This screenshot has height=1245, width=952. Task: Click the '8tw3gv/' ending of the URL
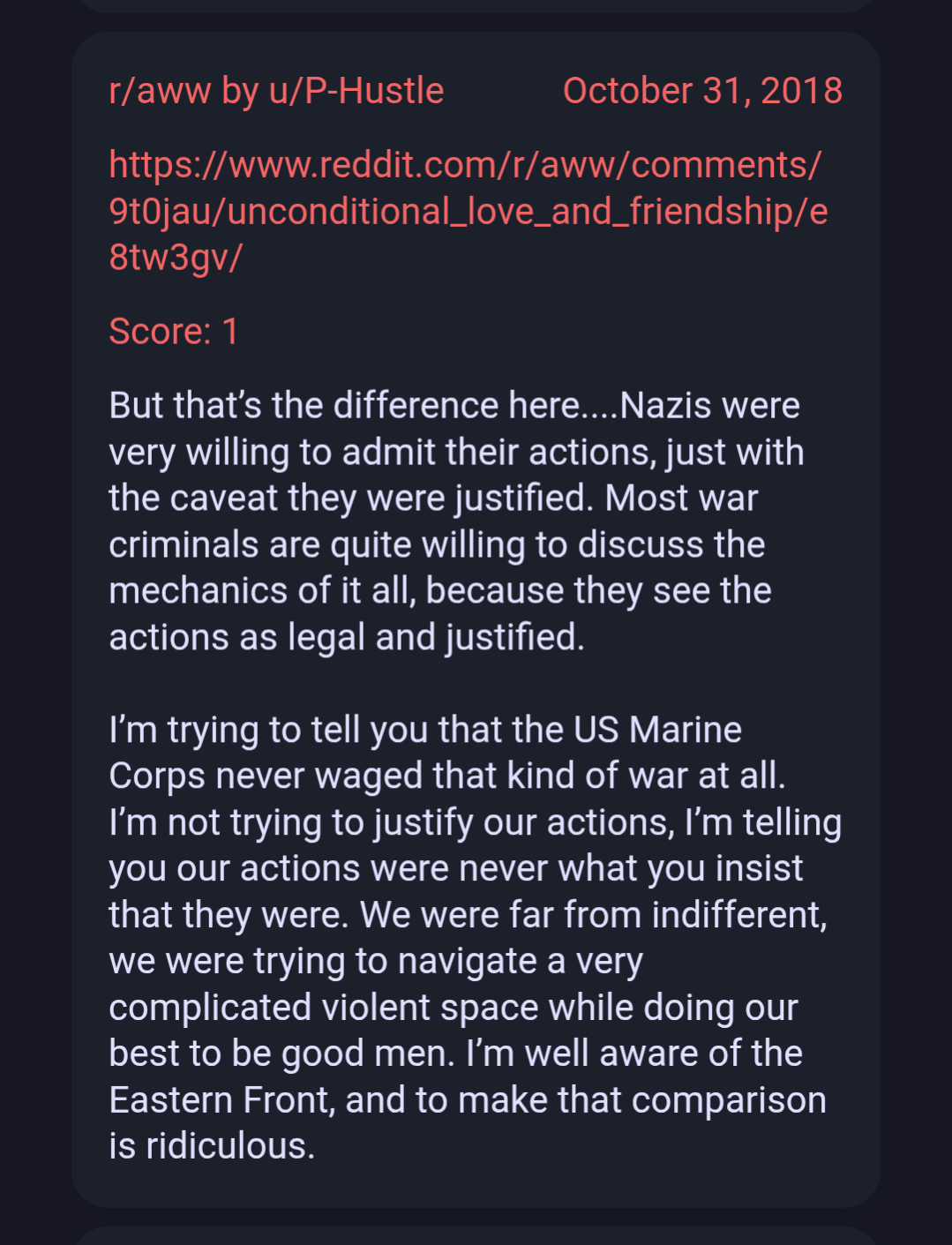(175, 258)
